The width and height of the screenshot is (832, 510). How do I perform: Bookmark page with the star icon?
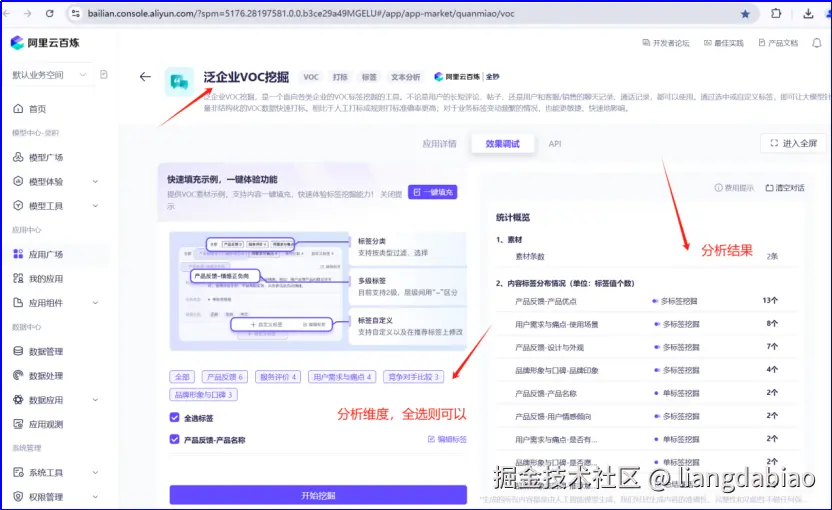point(745,14)
